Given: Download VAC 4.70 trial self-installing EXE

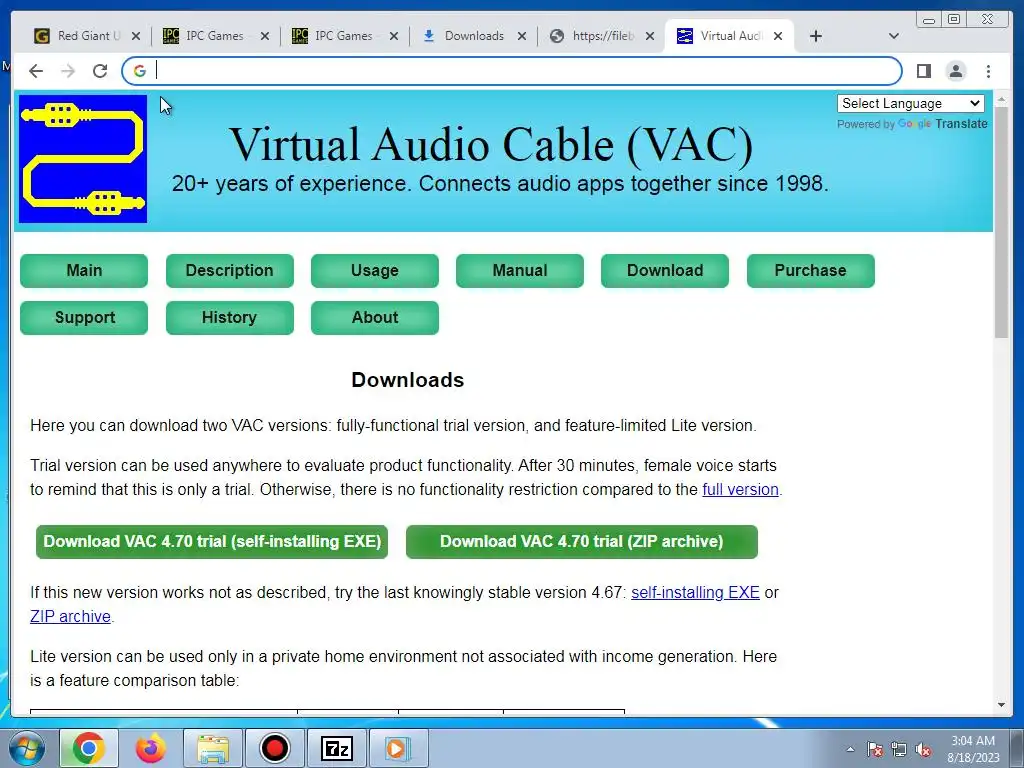Looking at the screenshot, I should [x=212, y=541].
